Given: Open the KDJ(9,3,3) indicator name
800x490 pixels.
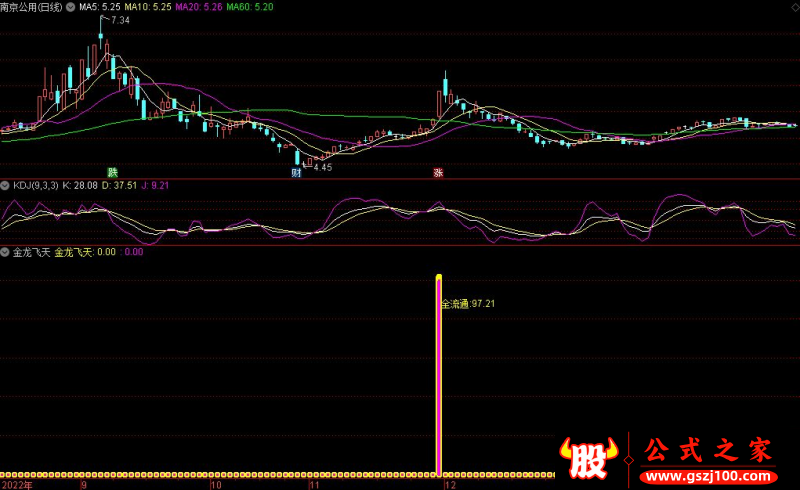Looking at the screenshot, I should pyautogui.click(x=35, y=186).
